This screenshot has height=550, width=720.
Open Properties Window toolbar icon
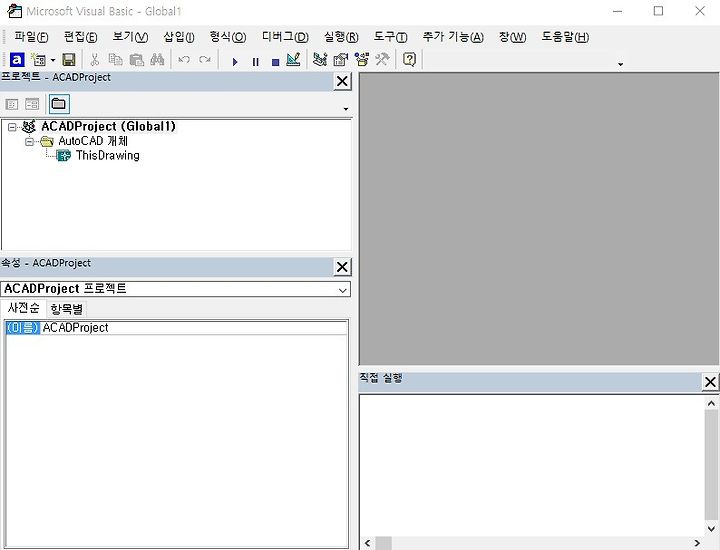click(x=341, y=60)
